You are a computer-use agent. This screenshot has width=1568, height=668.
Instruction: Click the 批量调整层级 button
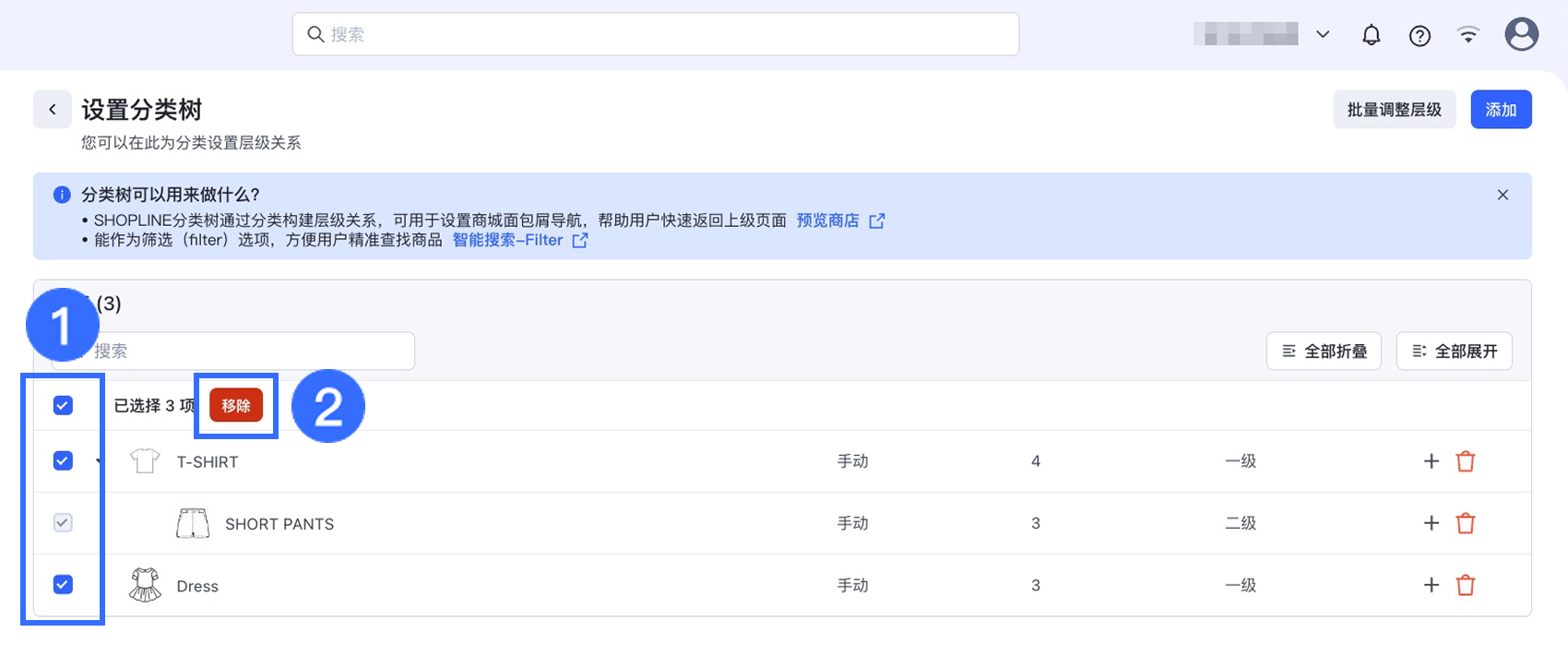pos(1394,109)
